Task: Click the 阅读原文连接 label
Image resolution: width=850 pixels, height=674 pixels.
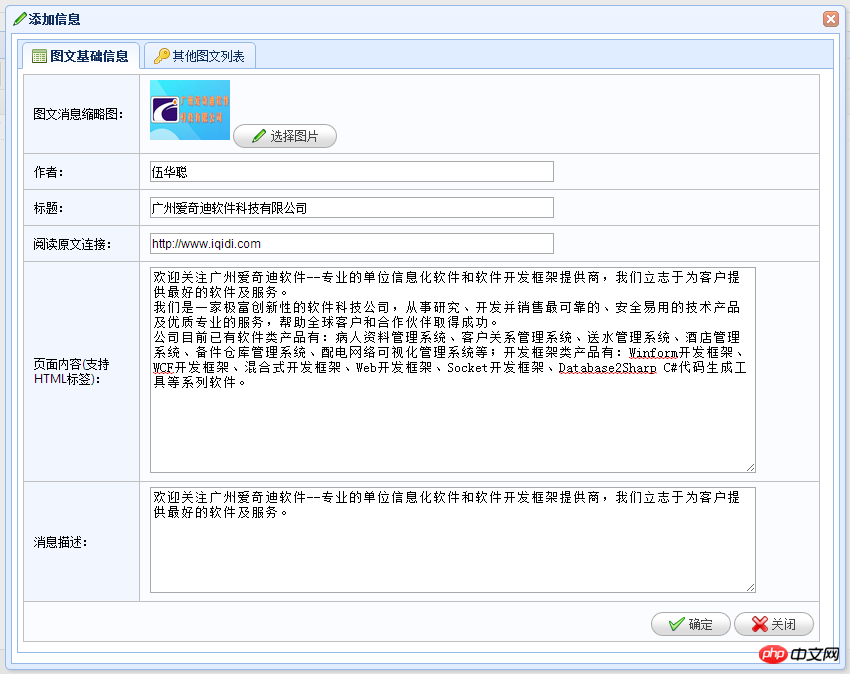Action: pyautogui.click(x=72, y=244)
